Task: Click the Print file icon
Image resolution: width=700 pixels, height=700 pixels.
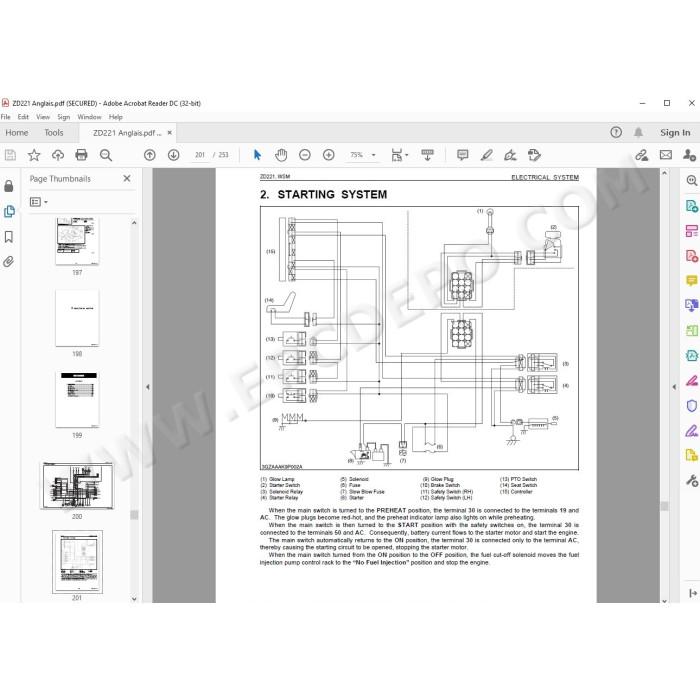Action: (x=81, y=155)
